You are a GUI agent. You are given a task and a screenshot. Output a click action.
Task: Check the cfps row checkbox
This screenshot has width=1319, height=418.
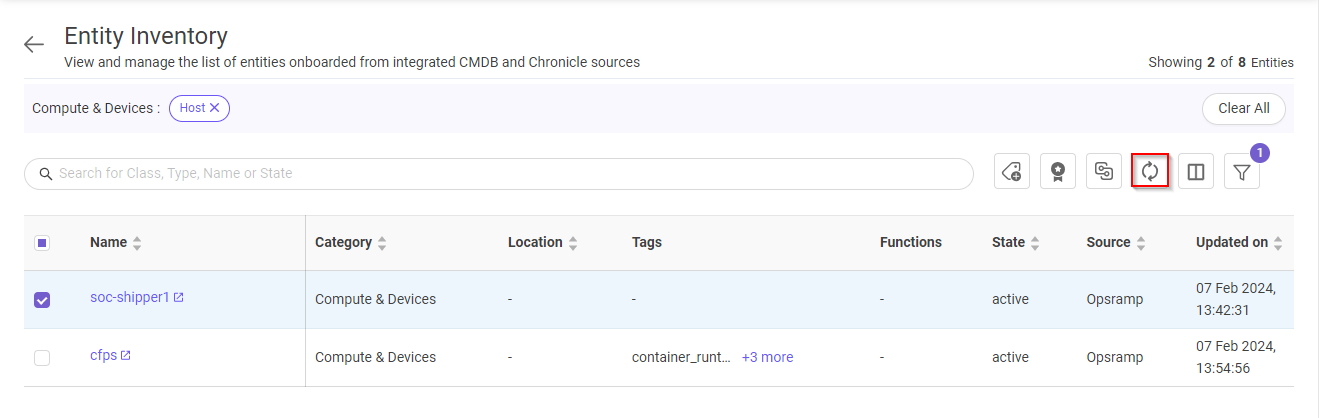[x=42, y=357]
